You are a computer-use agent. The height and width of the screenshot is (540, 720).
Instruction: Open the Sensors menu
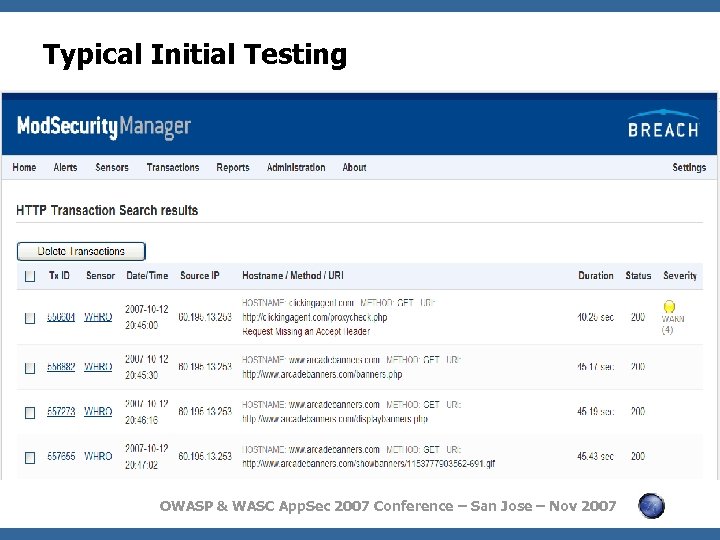tap(112, 167)
